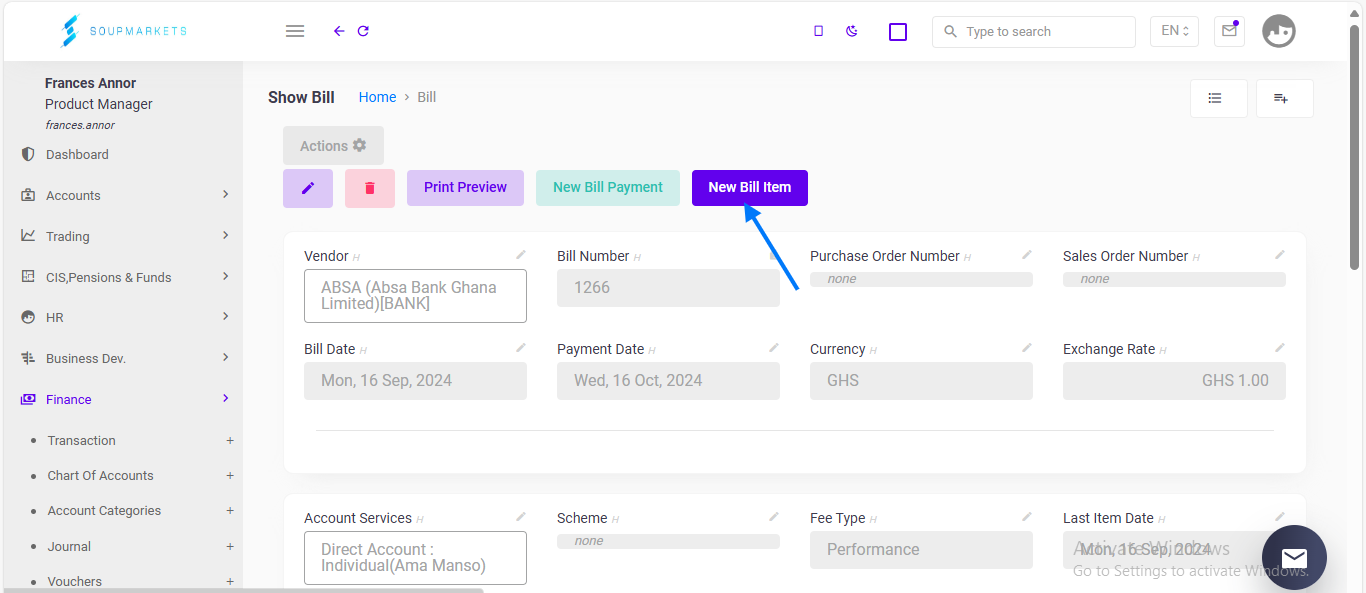Click plus icon next to Chart Of Accounts
Viewport: 1366px width, 593px height.
tap(230, 475)
